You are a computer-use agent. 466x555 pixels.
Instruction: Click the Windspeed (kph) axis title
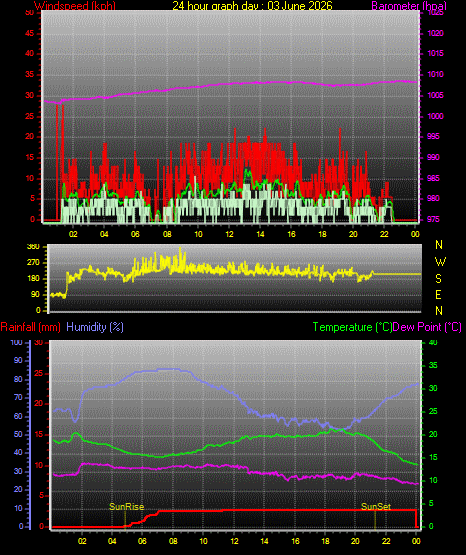[x=75, y=6]
